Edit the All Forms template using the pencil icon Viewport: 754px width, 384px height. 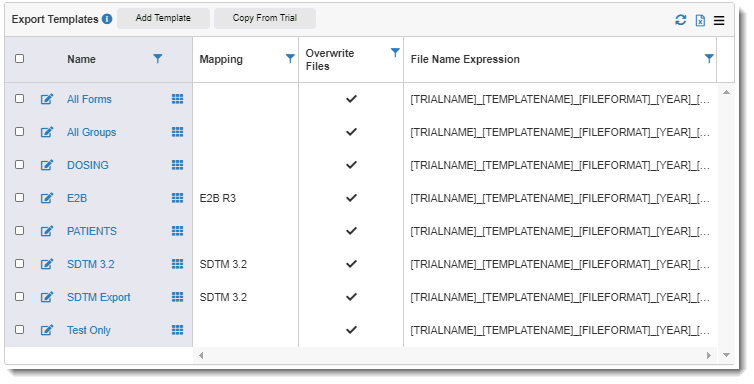click(x=47, y=99)
